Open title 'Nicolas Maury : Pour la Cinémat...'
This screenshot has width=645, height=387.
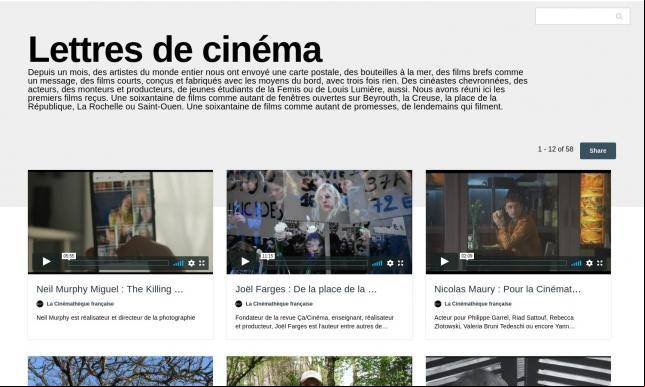pyautogui.click(x=508, y=289)
